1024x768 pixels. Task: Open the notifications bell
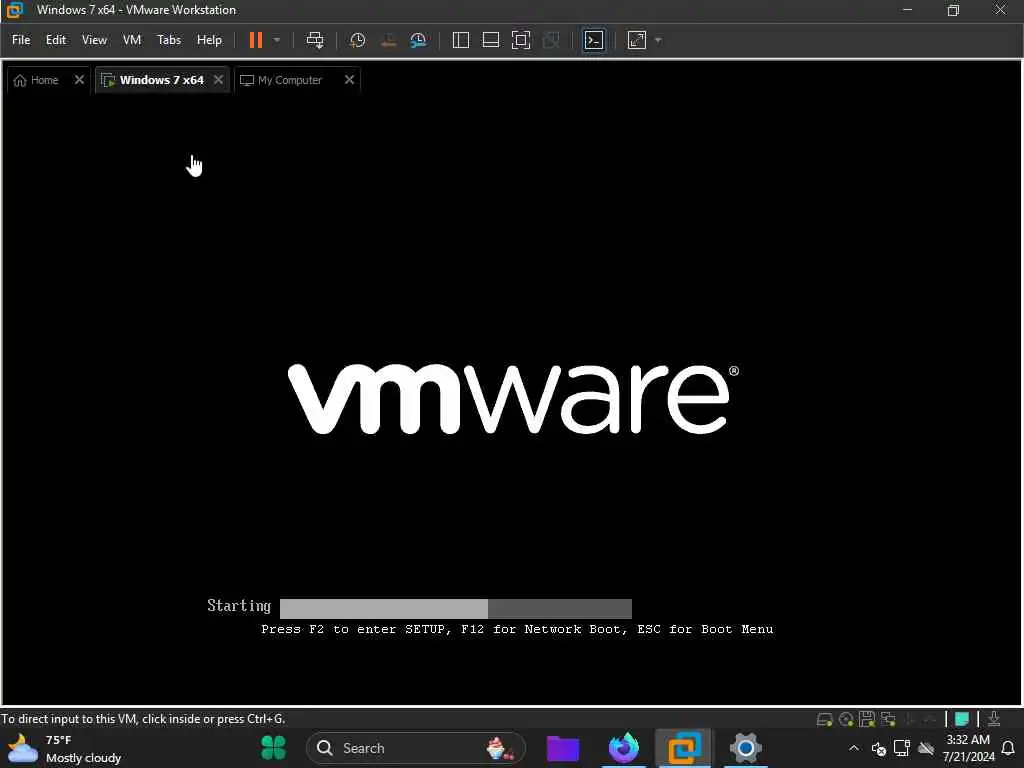click(1008, 748)
